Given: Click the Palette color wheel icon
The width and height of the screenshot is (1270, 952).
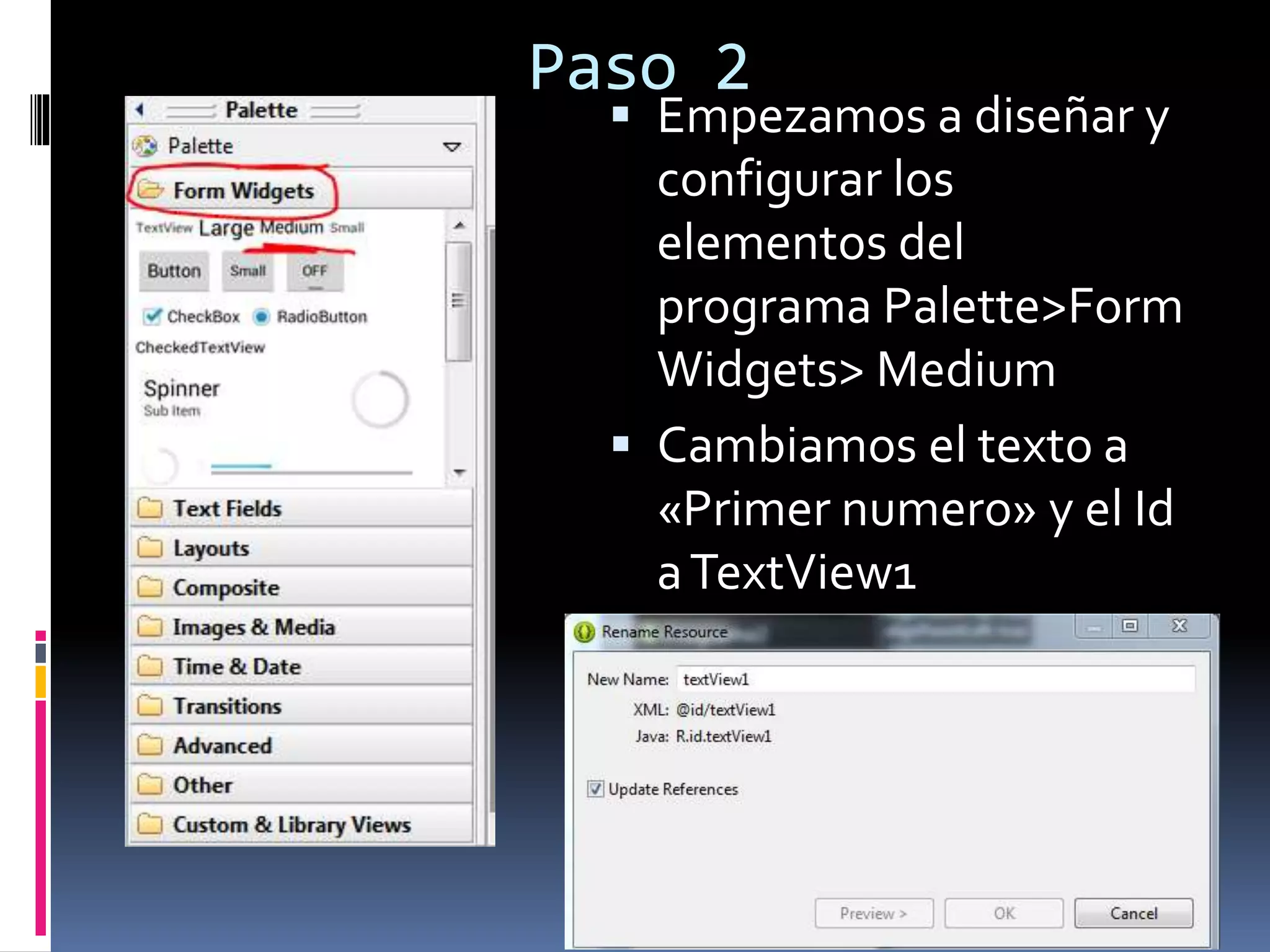Looking at the screenshot, I should point(145,146).
